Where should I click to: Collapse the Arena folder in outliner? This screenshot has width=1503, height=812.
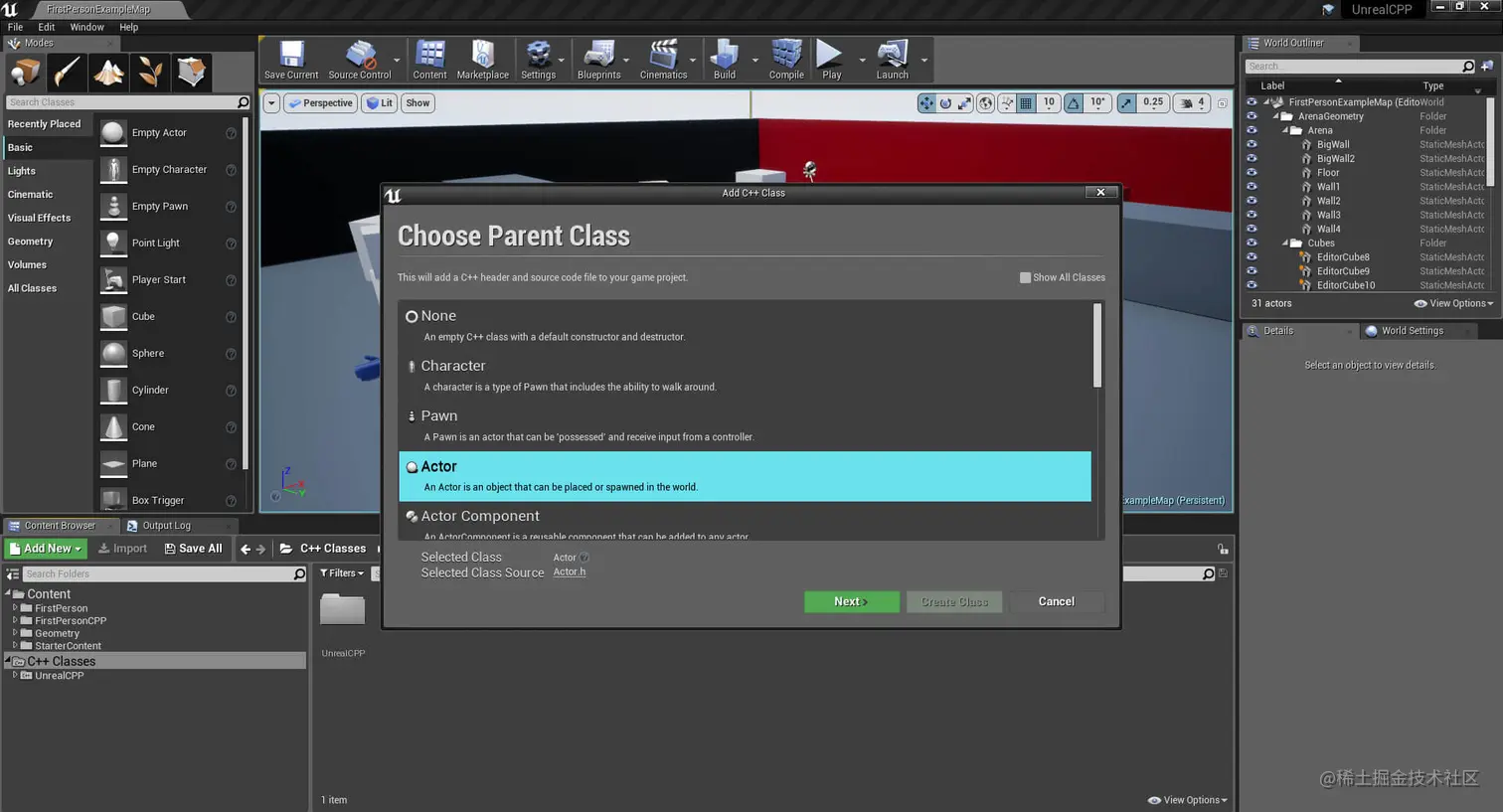1285,130
